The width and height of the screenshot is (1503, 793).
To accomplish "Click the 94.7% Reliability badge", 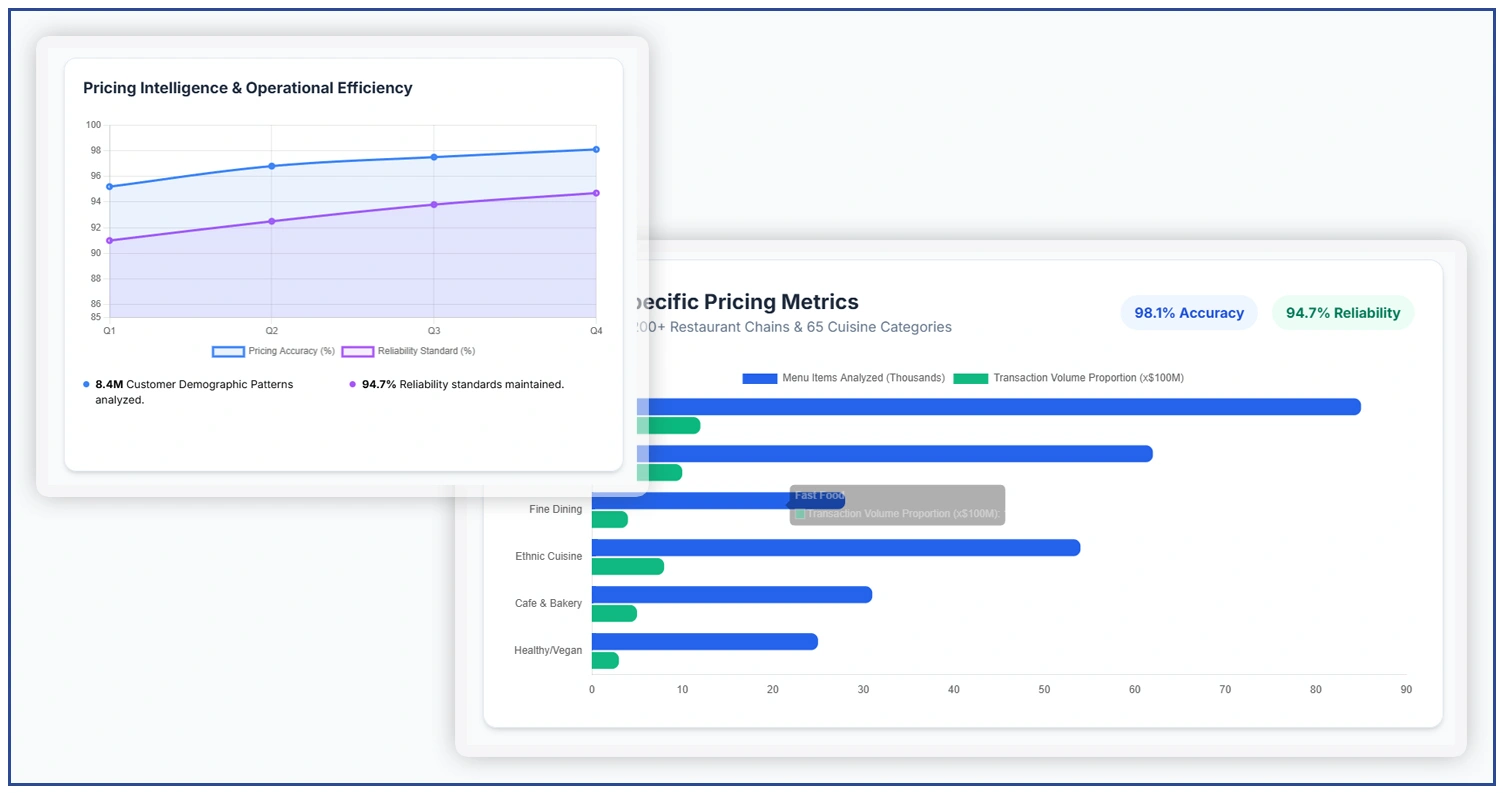I will pyautogui.click(x=1343, y=312).
